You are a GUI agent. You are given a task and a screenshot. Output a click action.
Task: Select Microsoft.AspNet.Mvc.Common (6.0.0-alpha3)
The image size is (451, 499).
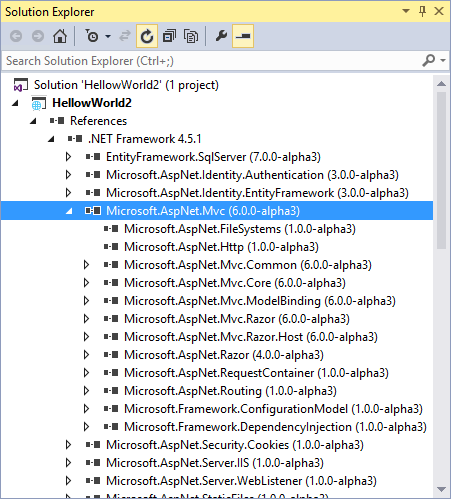pyautogui.click(x=248, y=265)
